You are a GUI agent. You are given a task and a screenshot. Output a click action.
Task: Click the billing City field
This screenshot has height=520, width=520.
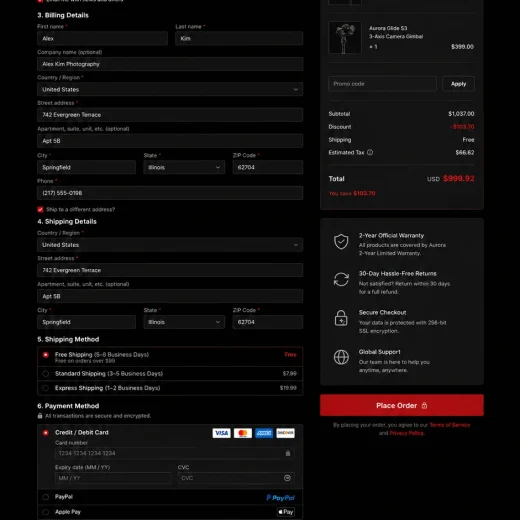pyautogui.click(x=86, y=167)
